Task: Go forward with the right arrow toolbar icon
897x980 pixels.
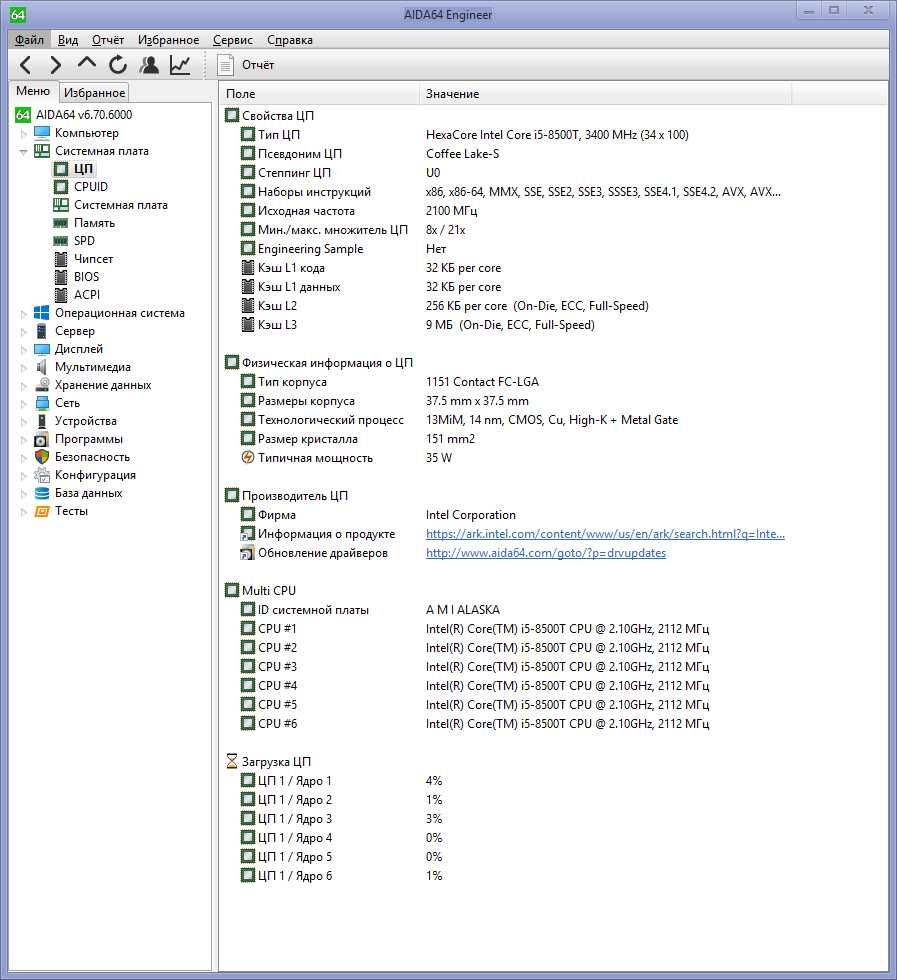Action: click(56, 65)
